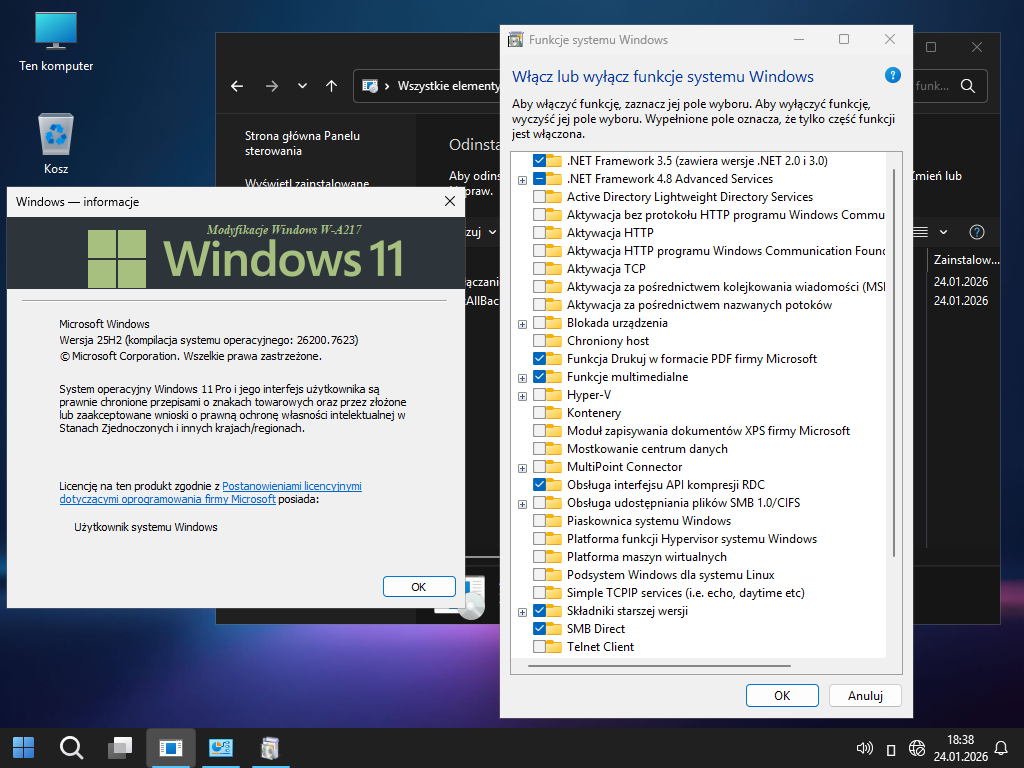Enable the Hyper-V checkbox
The width and height of the screenshot is (1024, 768).
pyautogui.click(x=540, y=395)
